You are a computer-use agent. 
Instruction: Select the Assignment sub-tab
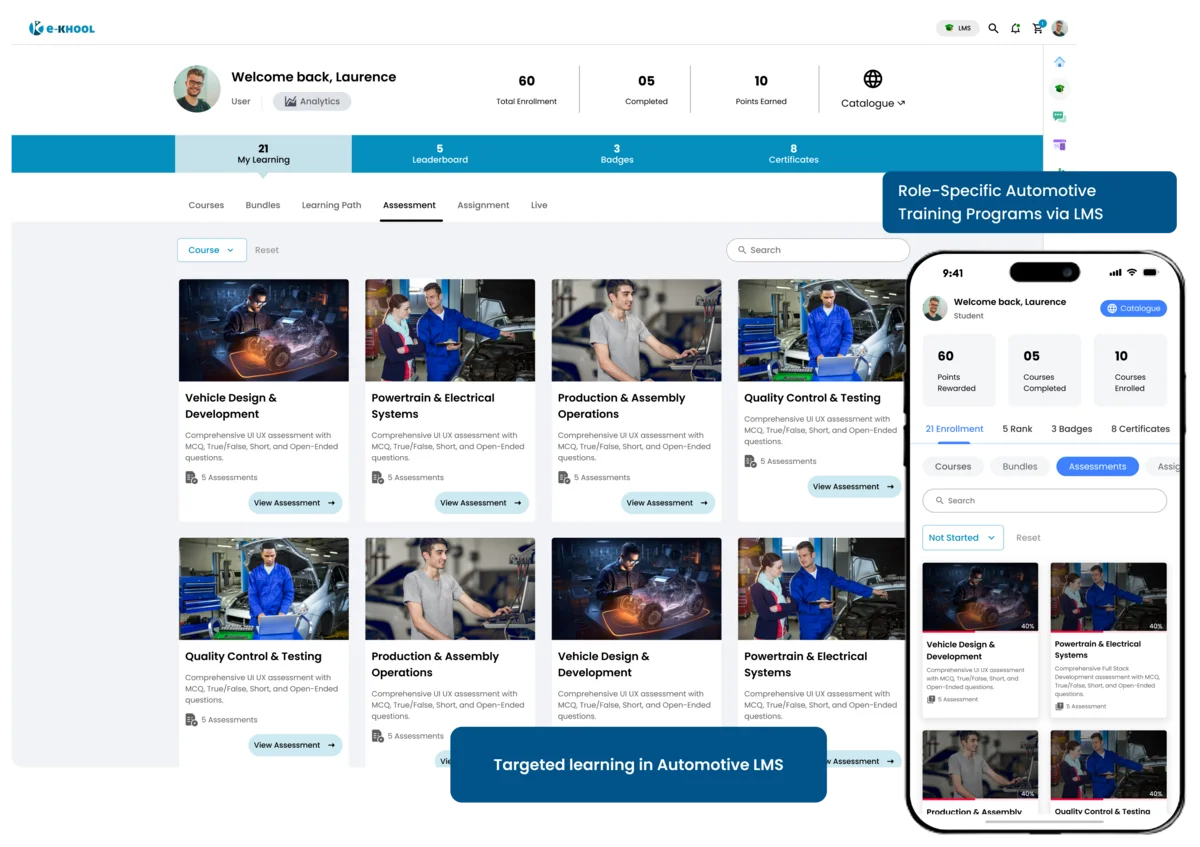point(483,205)
